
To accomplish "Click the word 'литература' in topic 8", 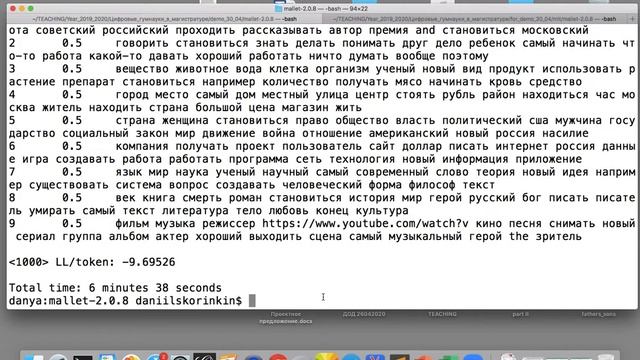I will [195, 211].
